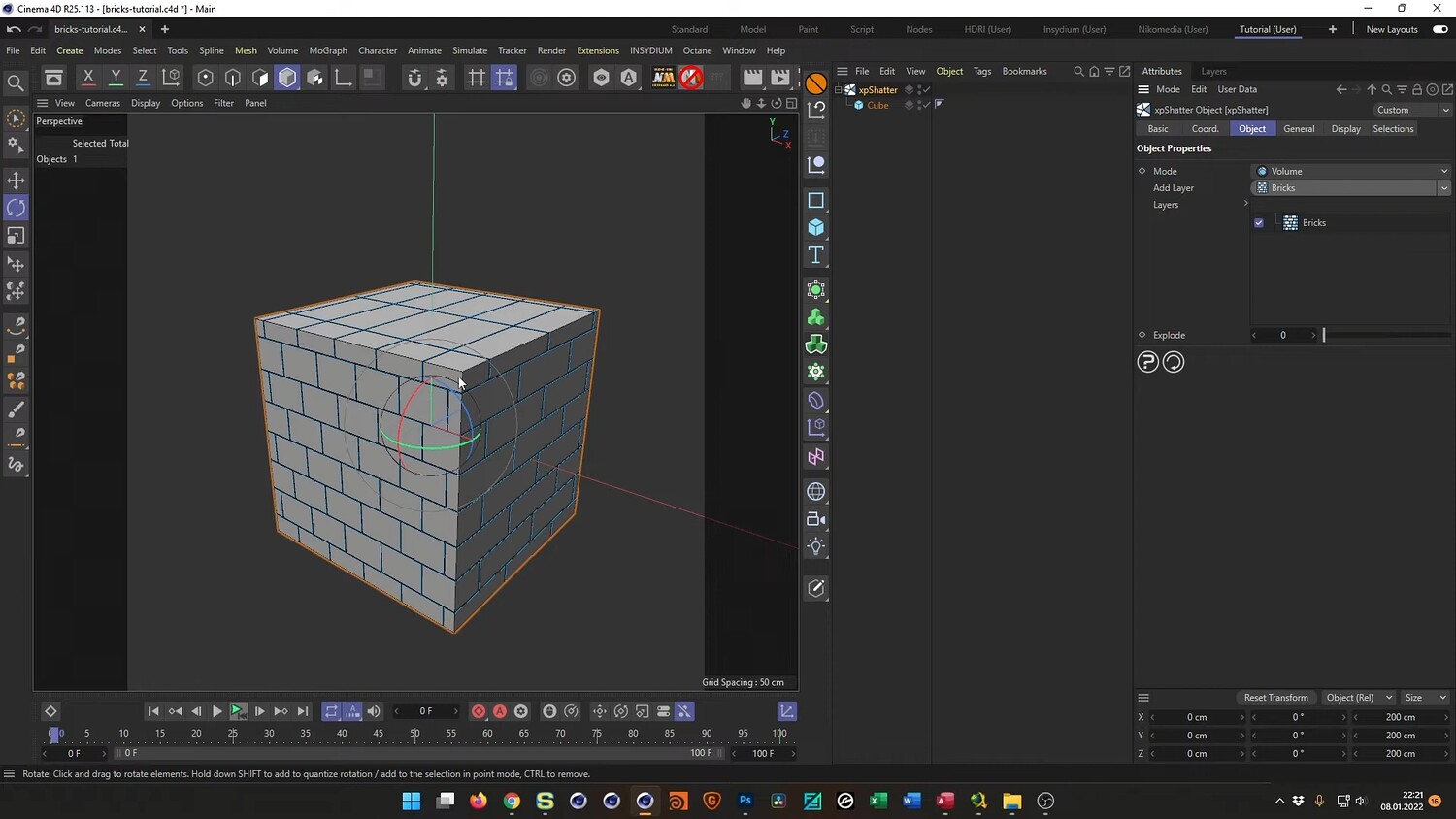Toggle Y axis lock
The width and height of the screenshot is (1456, 819).
[x=116, y=77]
